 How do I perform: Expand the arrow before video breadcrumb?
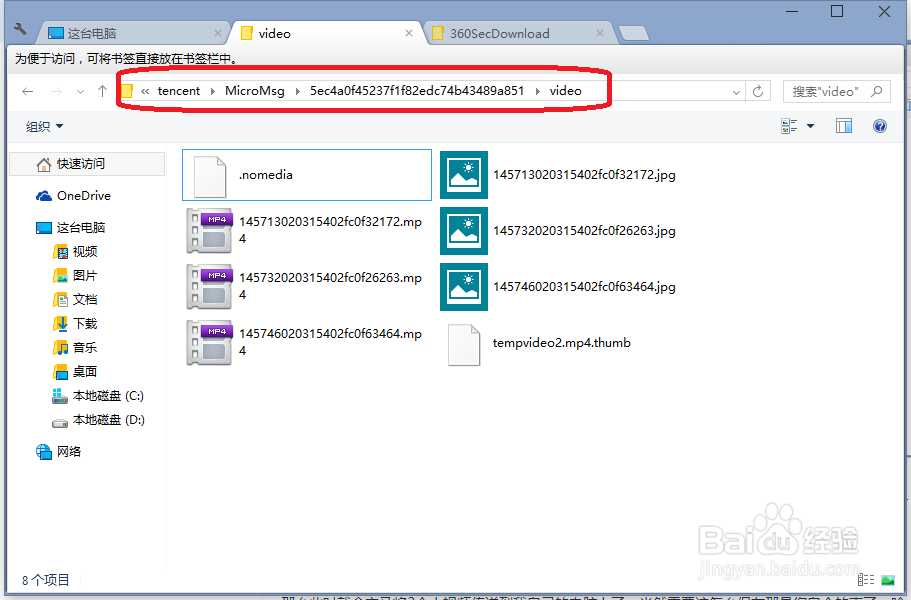[537, 91]
